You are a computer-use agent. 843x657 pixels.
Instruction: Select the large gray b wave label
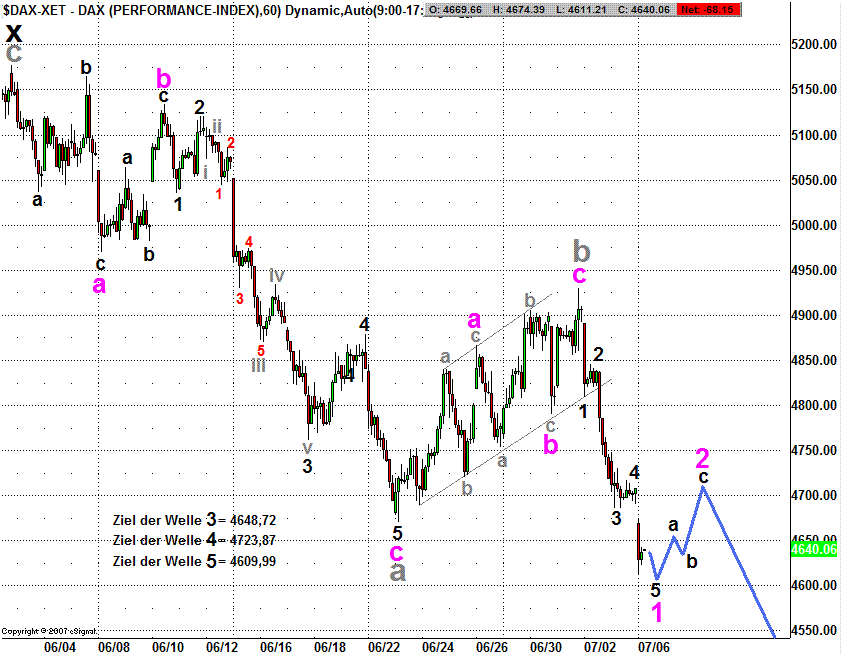point(581,249)
